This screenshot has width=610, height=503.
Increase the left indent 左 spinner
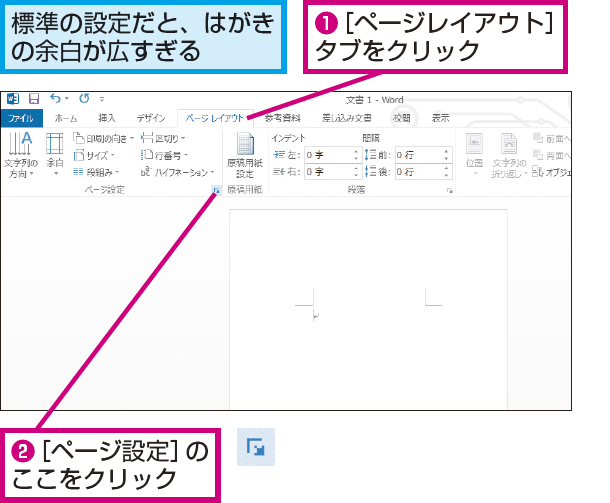[x=356, y=151]
